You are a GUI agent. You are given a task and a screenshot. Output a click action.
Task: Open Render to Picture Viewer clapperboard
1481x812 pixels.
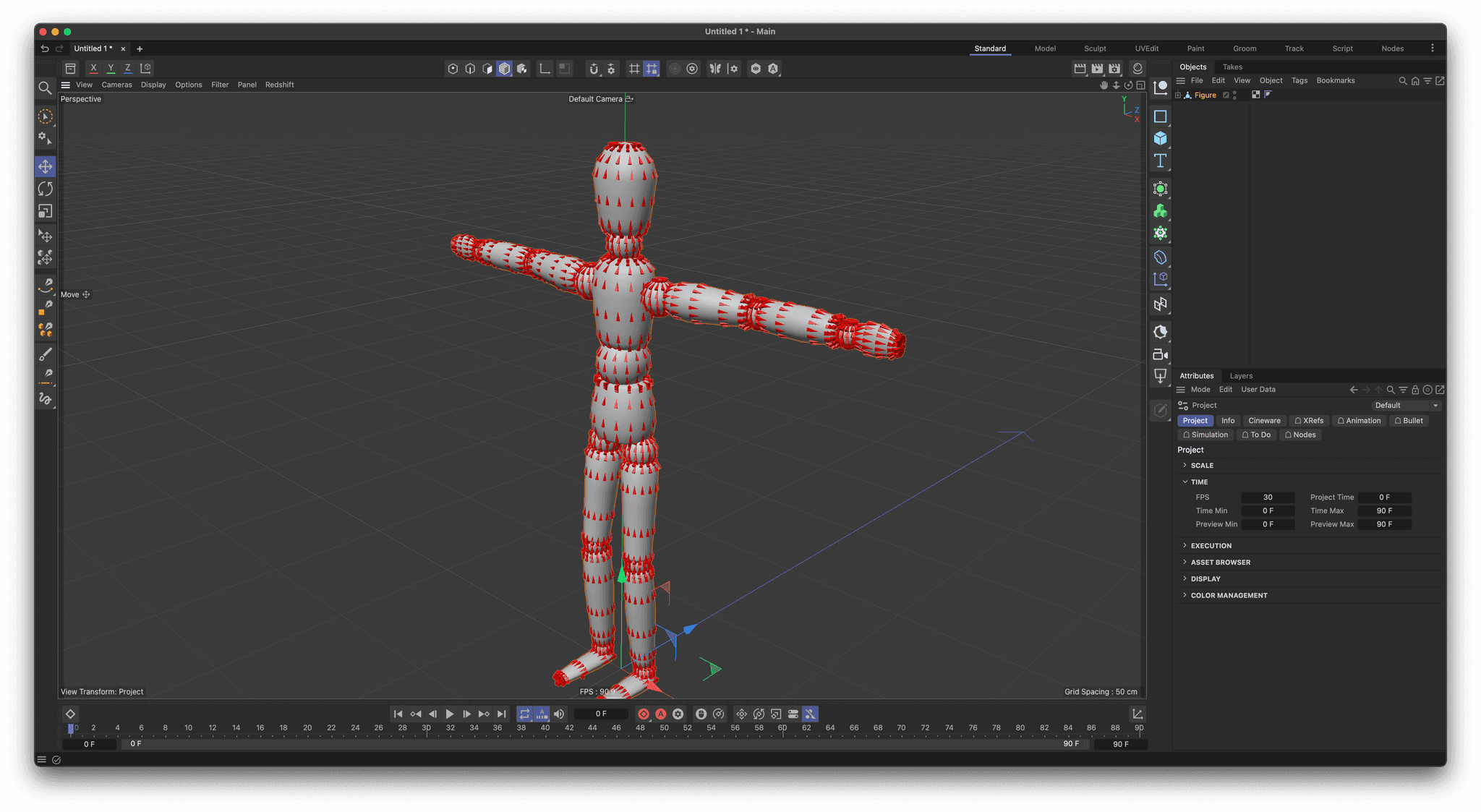click(x=1097, y=69)
